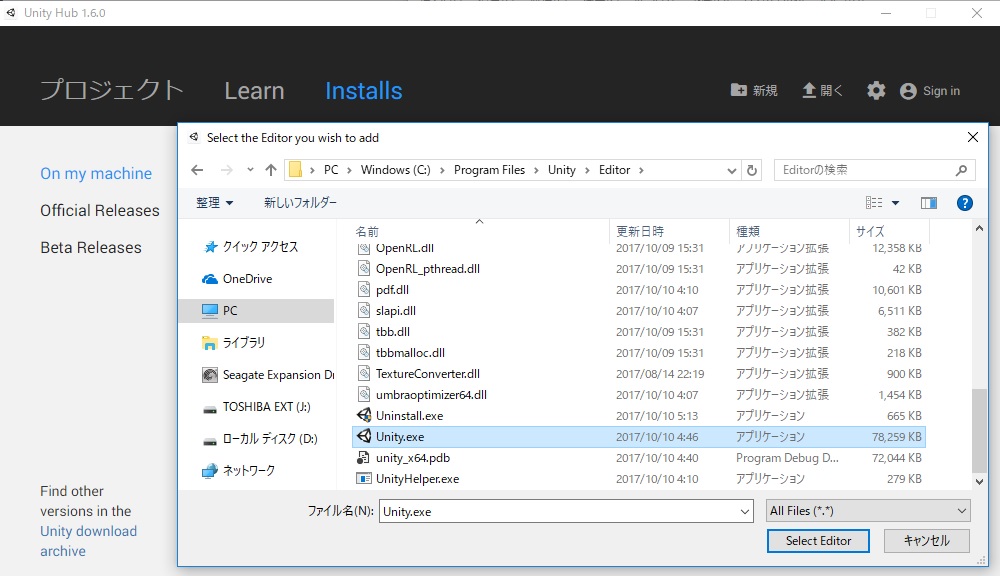Click the open project upload icon labelled 開く

809,90
